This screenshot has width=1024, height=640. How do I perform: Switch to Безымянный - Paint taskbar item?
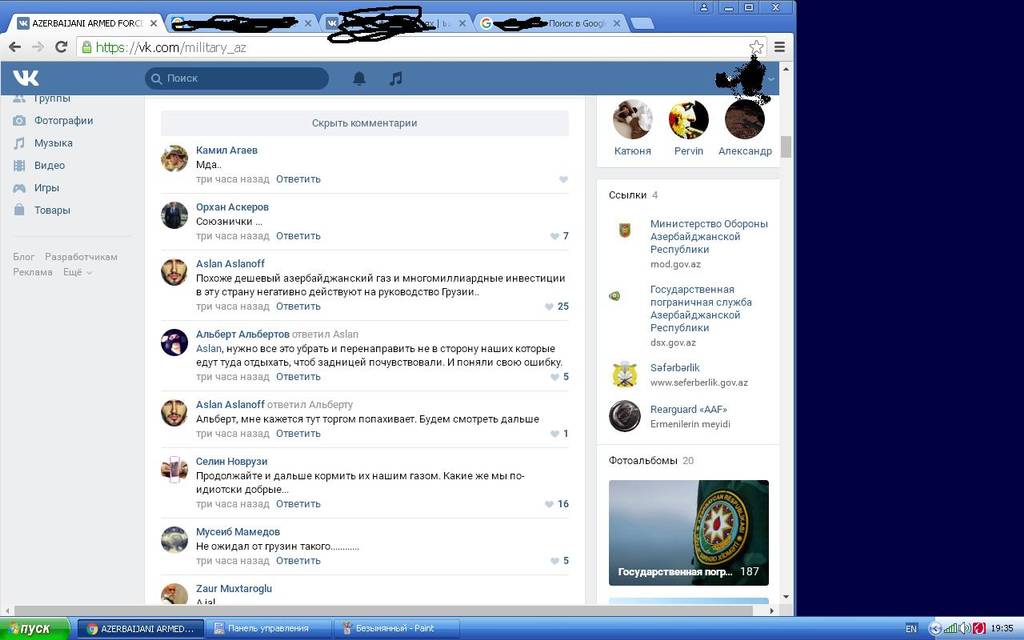pos(395,628)
